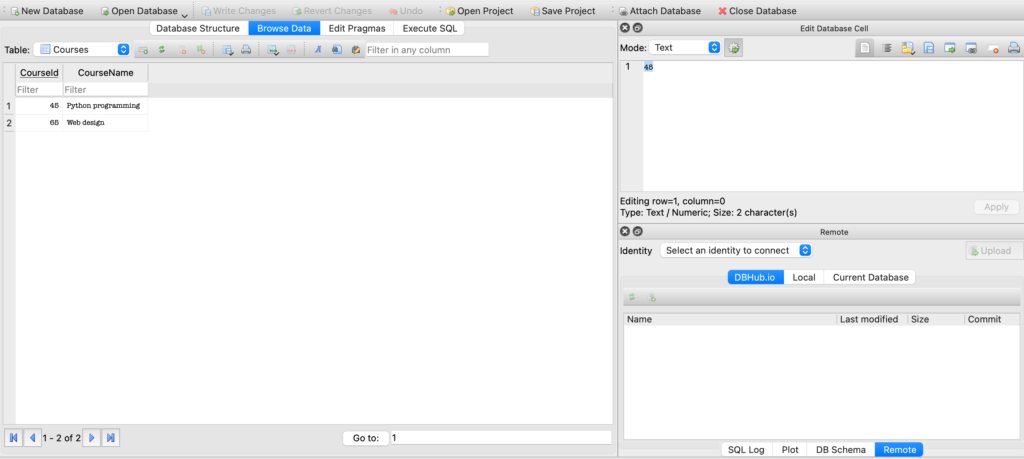
Task: Toggle word wrap icon in cell editor
Action: tap(886, 48)
